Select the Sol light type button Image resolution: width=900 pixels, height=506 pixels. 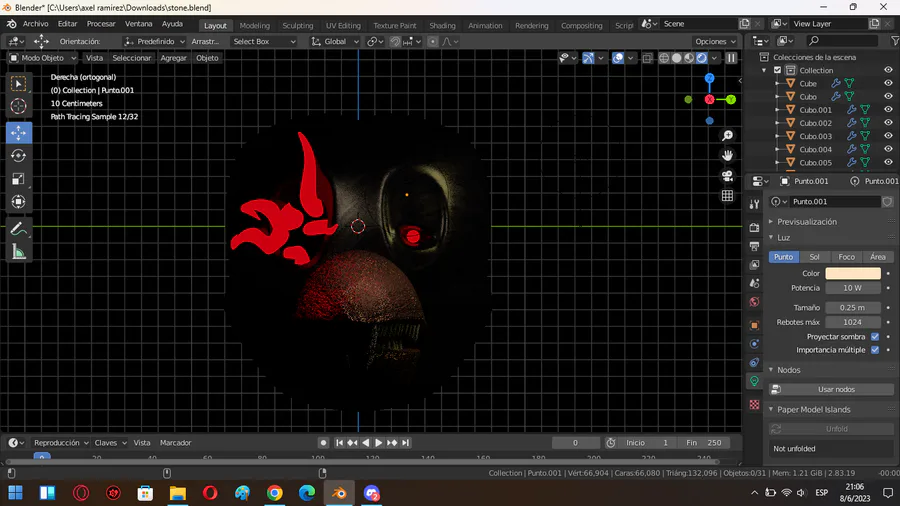814,257
